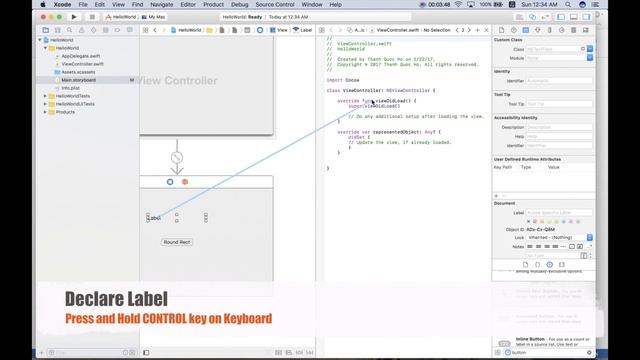This screenshot has height=360, width=640.
Task: Open the quick help inspector tab
Action: click(514, 30)
